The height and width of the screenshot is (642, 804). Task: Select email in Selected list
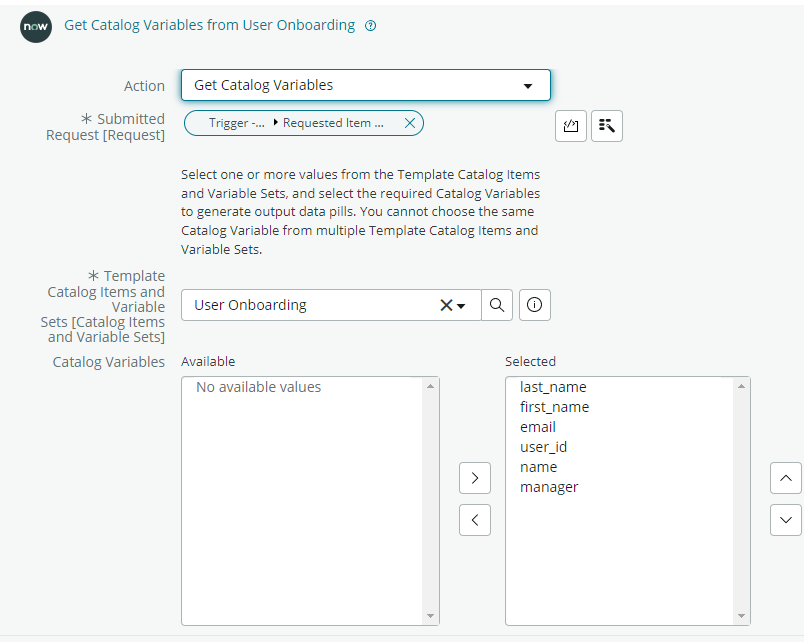(537, 427)
